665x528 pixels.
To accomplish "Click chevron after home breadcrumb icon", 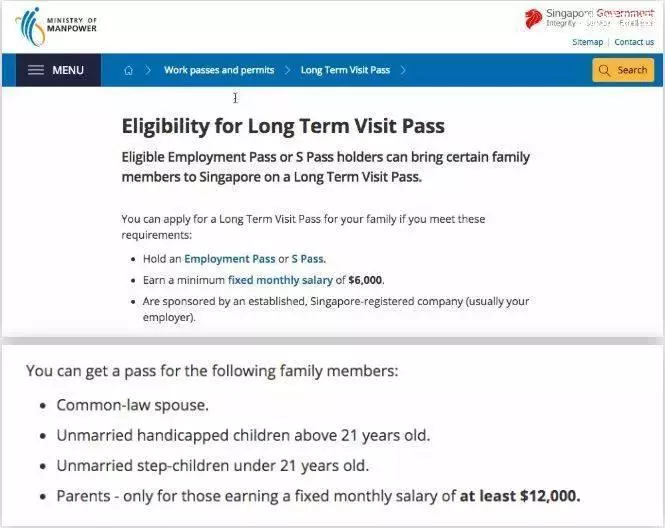I will (148, 70).
